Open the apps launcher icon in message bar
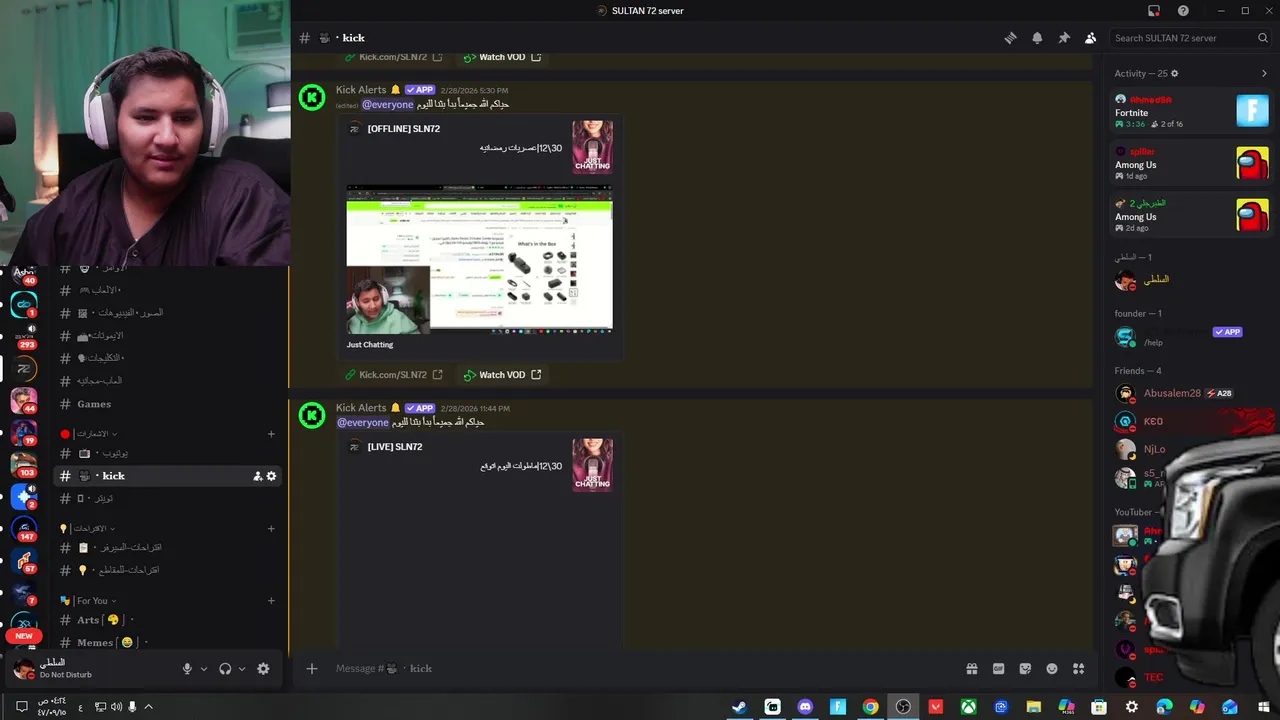The height and width of the screenshot is (720, 1280). 1078,668
